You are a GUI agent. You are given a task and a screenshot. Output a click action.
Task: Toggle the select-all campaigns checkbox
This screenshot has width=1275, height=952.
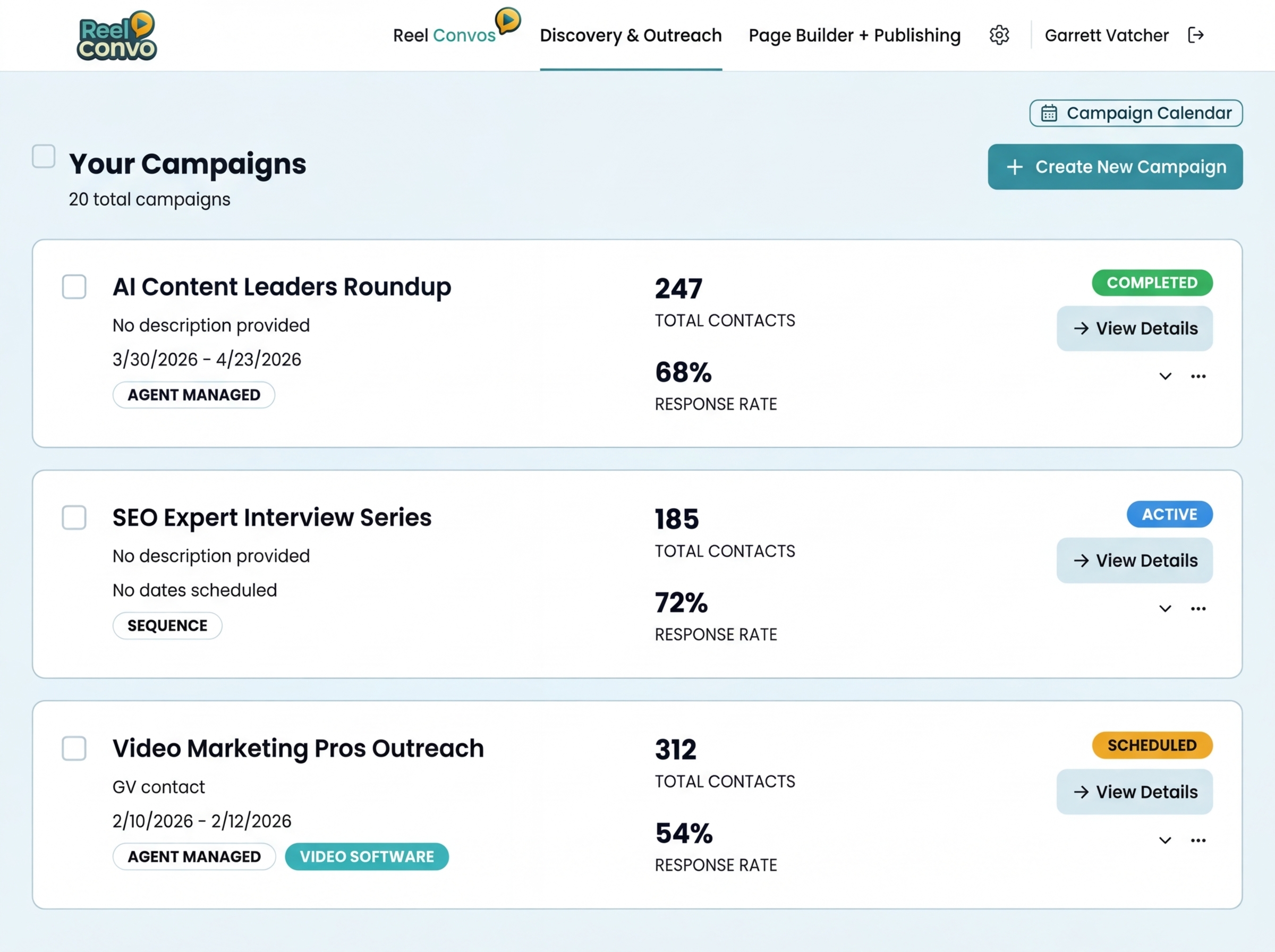(44, 156)
